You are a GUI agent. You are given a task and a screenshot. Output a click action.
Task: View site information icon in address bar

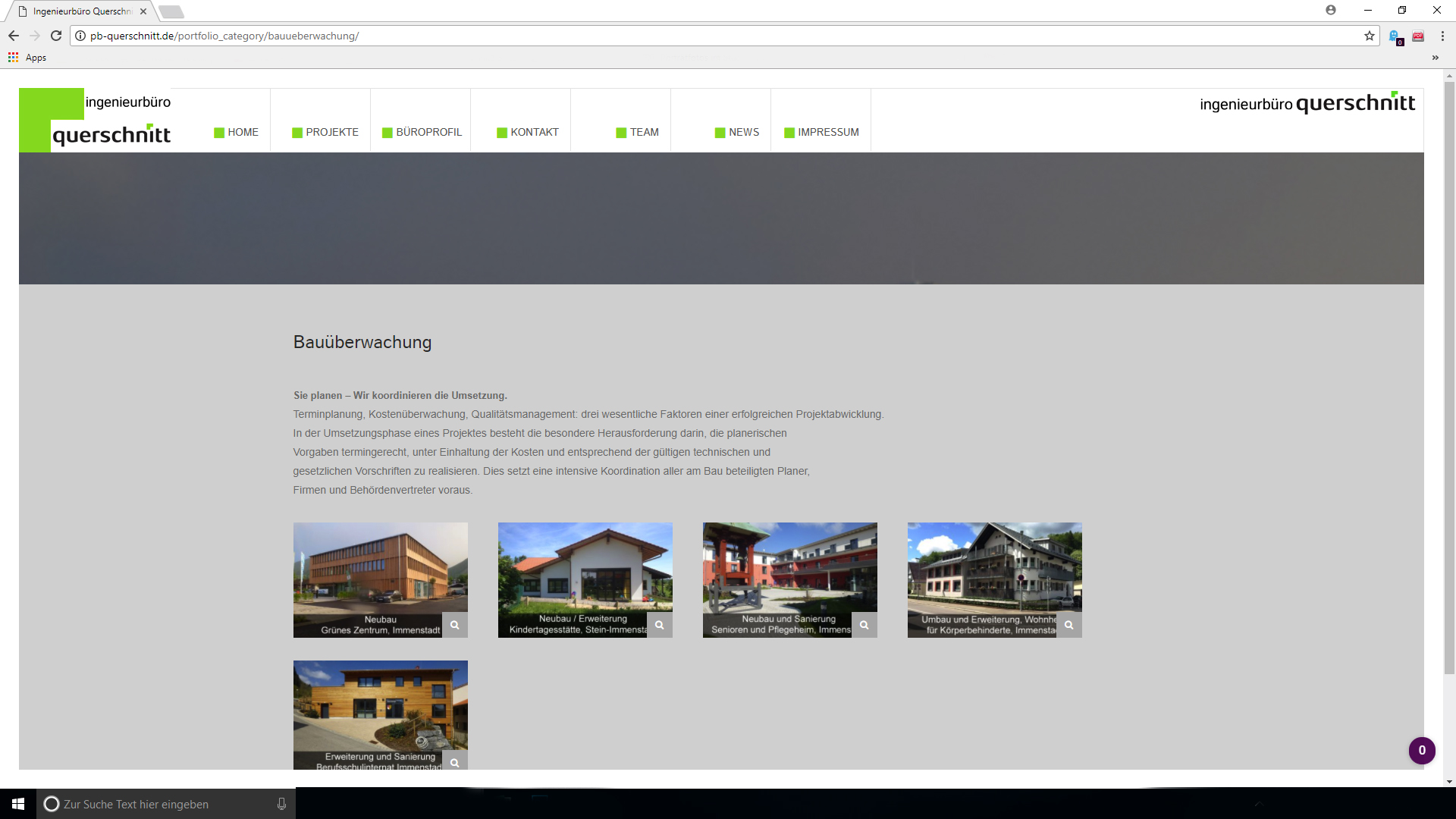80,36
